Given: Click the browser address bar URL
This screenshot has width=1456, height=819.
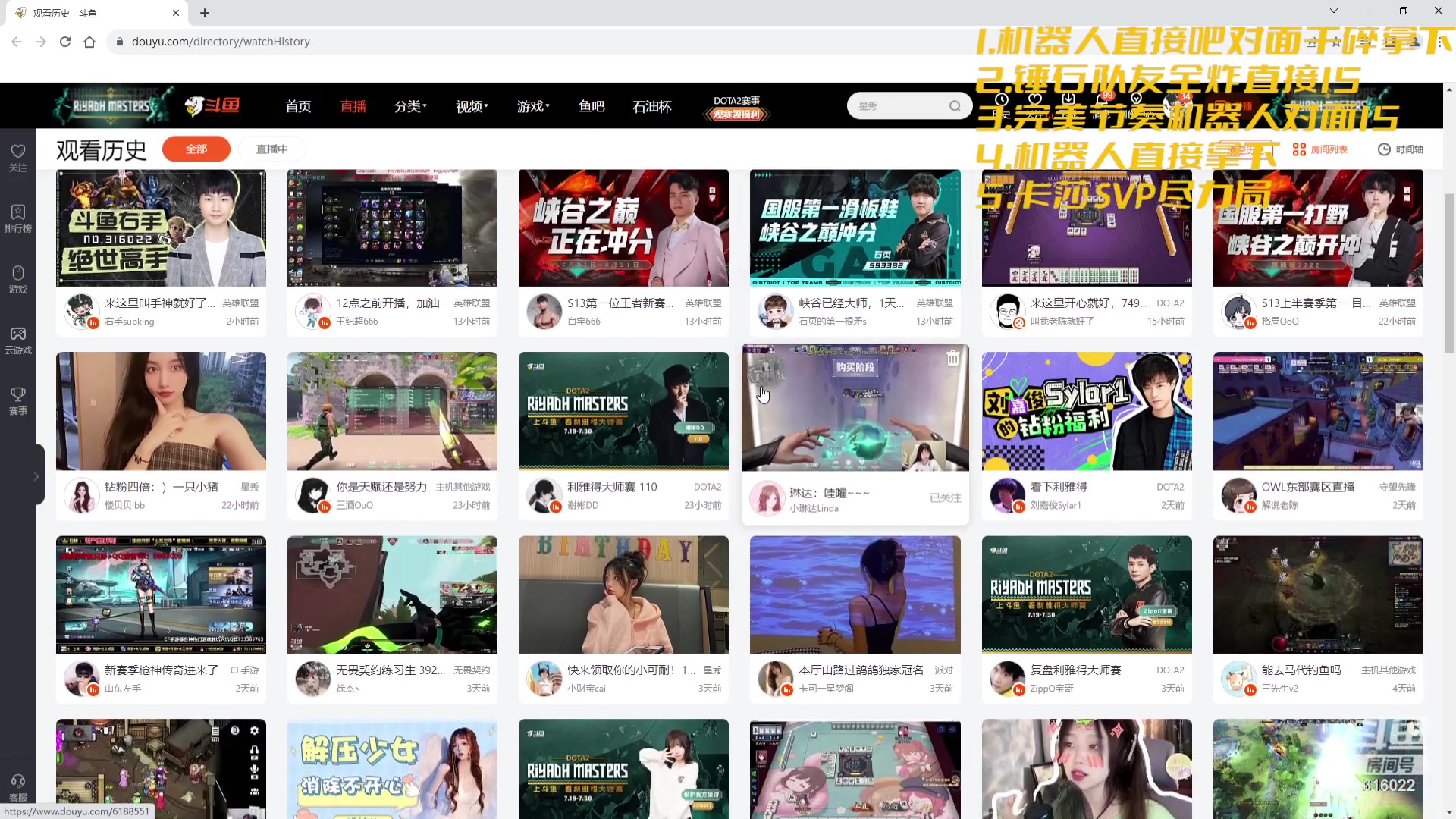Looking at the screenshot, I should [x=221, y=42].
